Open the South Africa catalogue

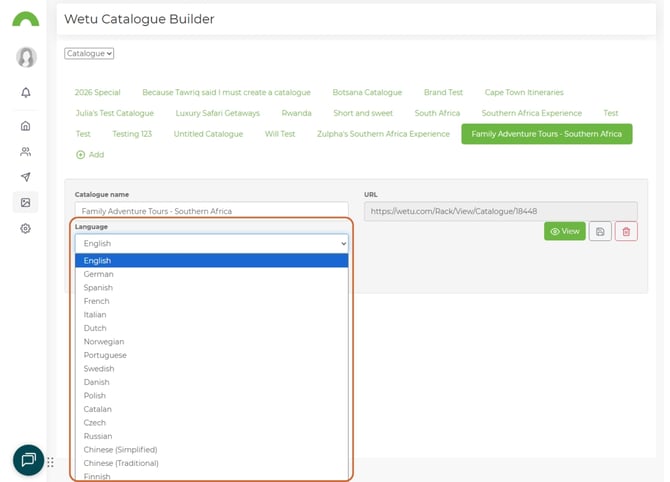(x=437, y=113)
